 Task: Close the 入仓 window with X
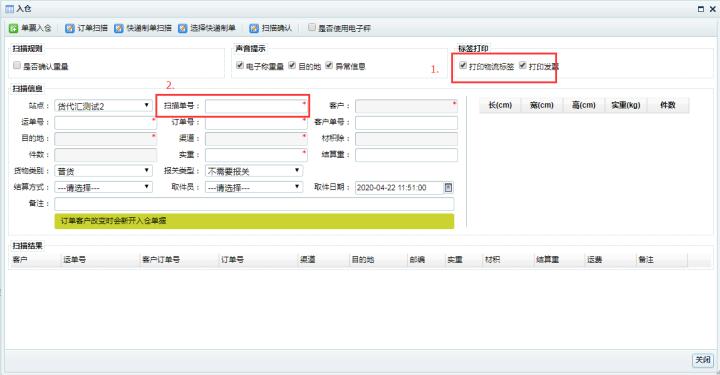[713, 9]
